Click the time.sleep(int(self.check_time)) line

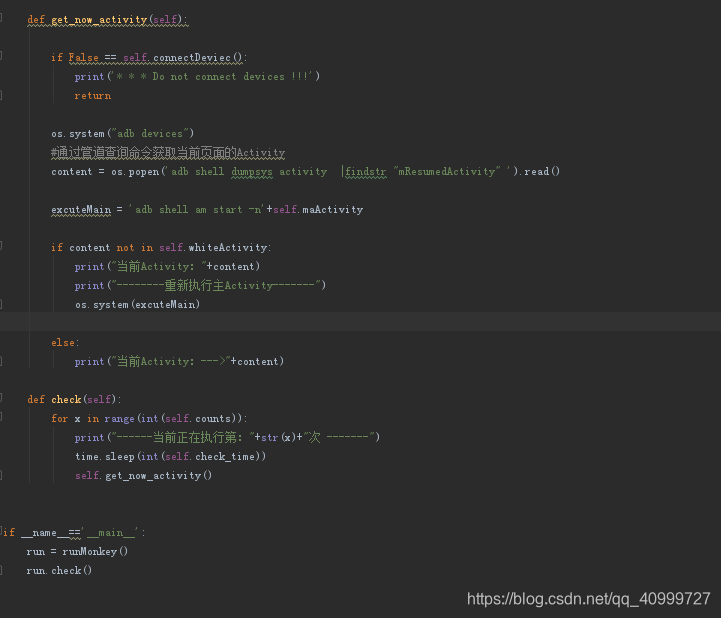tap(170, 457)
